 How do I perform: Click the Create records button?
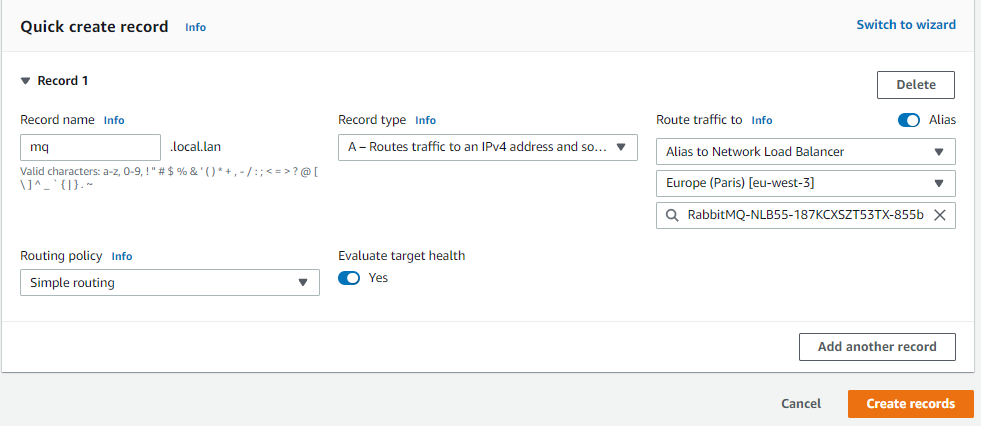tap(910, 404)
